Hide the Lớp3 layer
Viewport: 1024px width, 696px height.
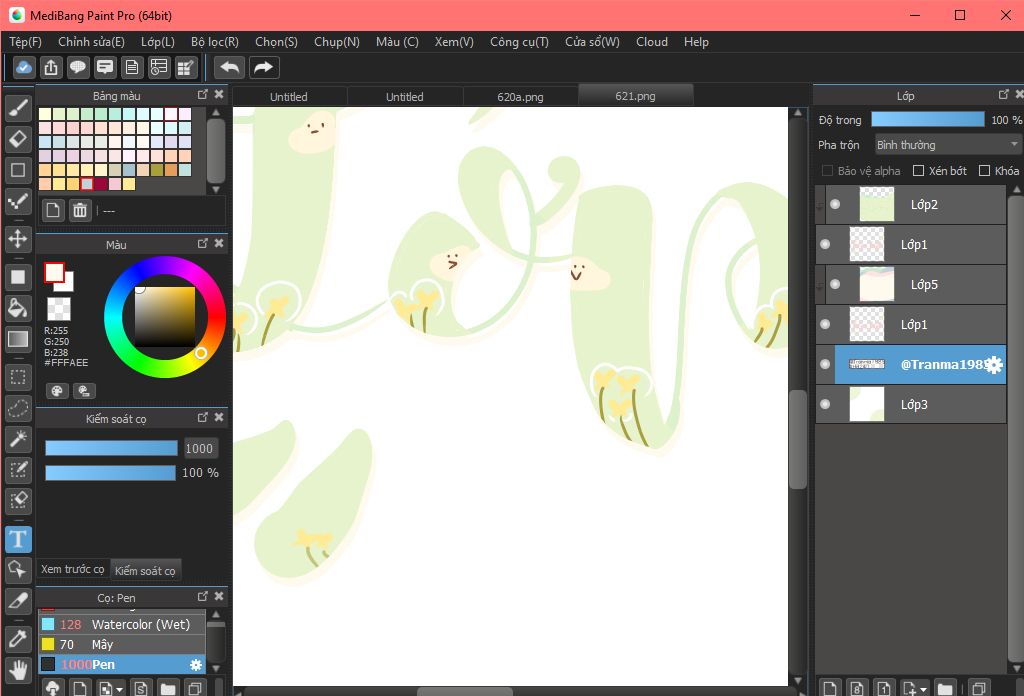click(825, 404)
